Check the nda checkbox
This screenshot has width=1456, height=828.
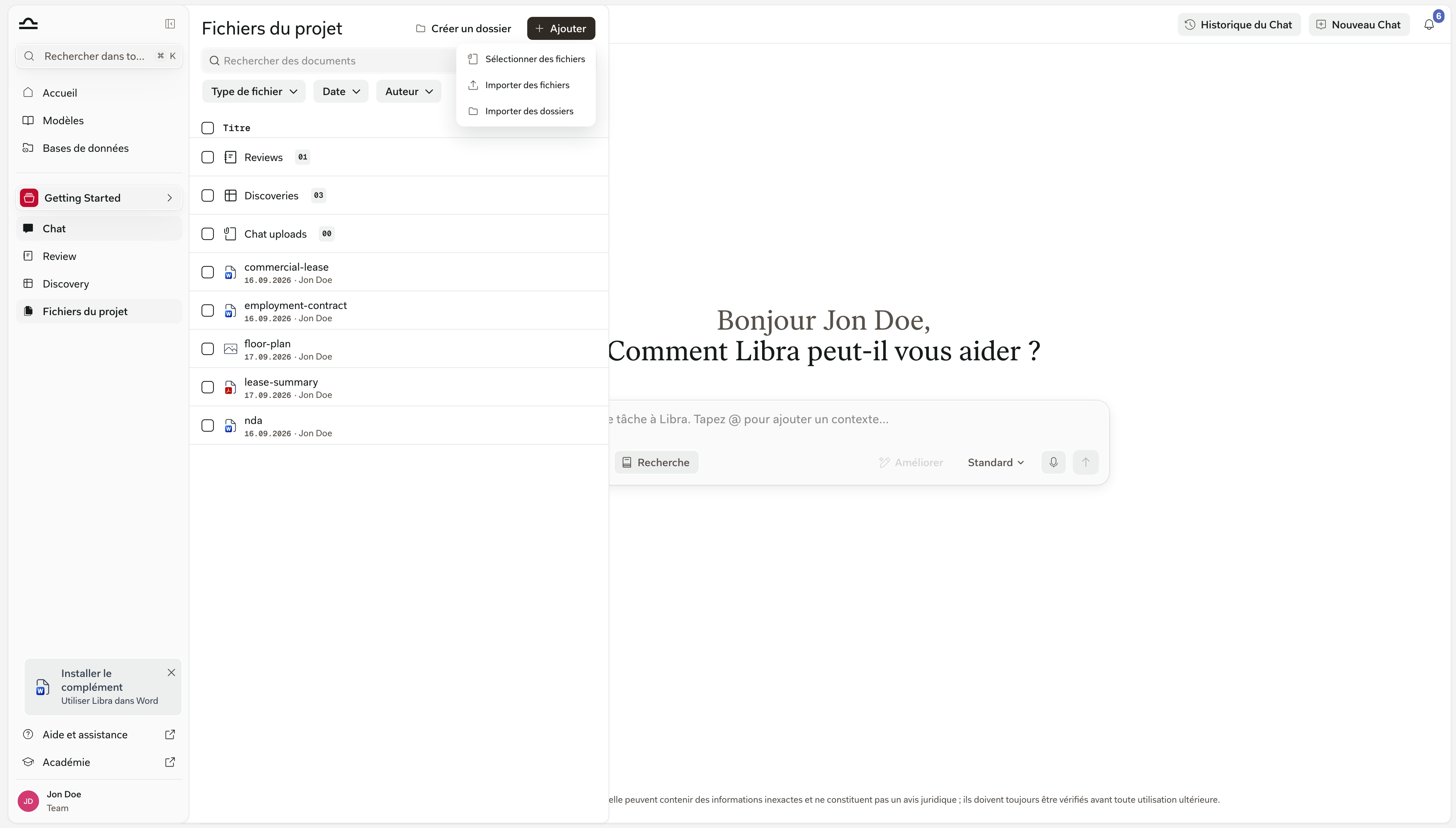(207, 426)
